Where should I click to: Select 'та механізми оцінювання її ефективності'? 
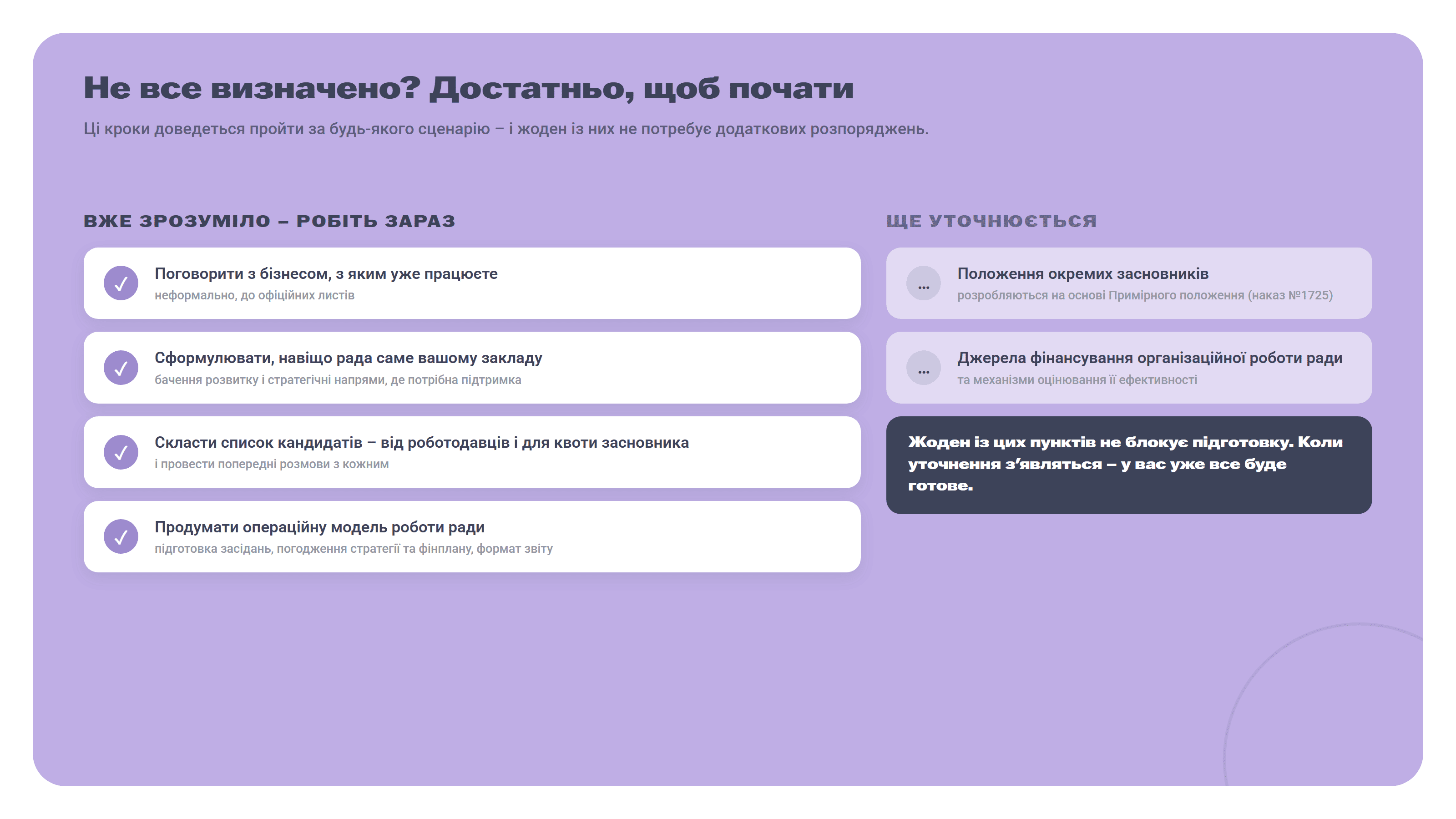tap(1077, 380)
